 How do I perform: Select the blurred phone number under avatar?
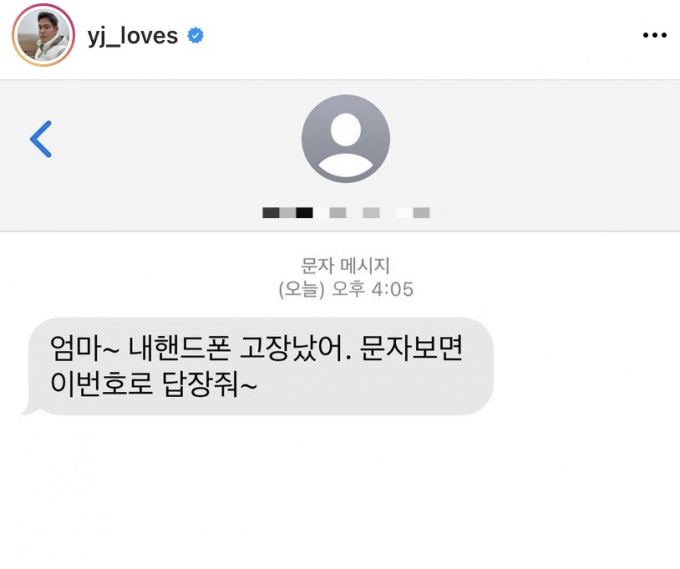click(x=346, y=213)
